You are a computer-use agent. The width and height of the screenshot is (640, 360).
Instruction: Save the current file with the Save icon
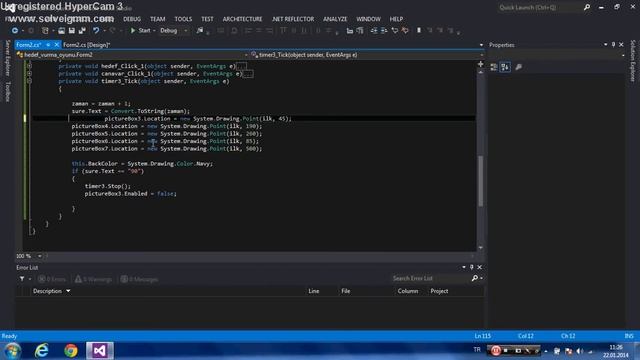(72, 31)
